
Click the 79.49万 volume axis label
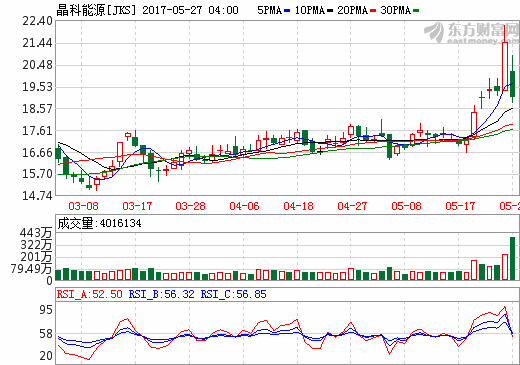[31, 269]
